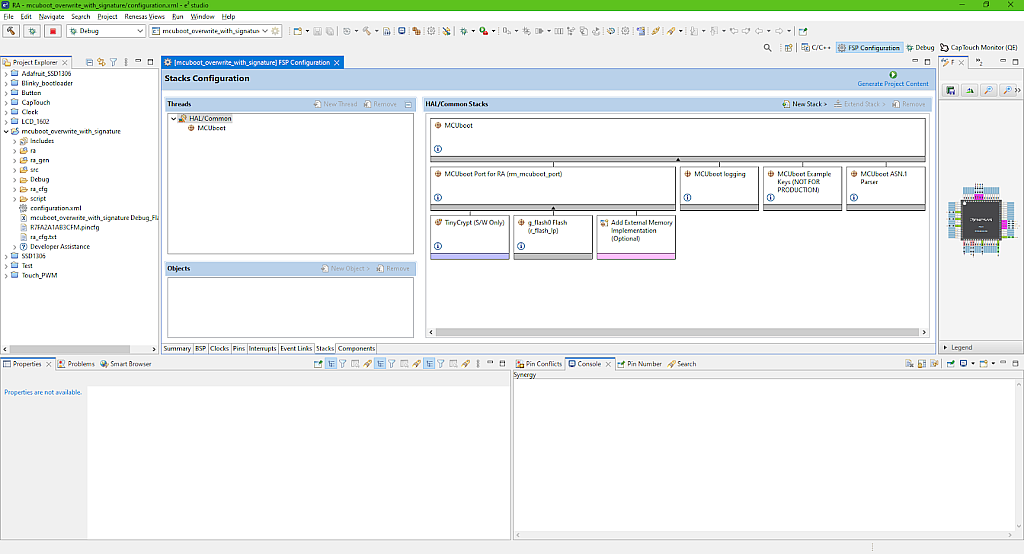Screen dimensions: 1024x554
Task: Open the CapTouch Monitor (QE) perspective
Action: pos(978,48)
